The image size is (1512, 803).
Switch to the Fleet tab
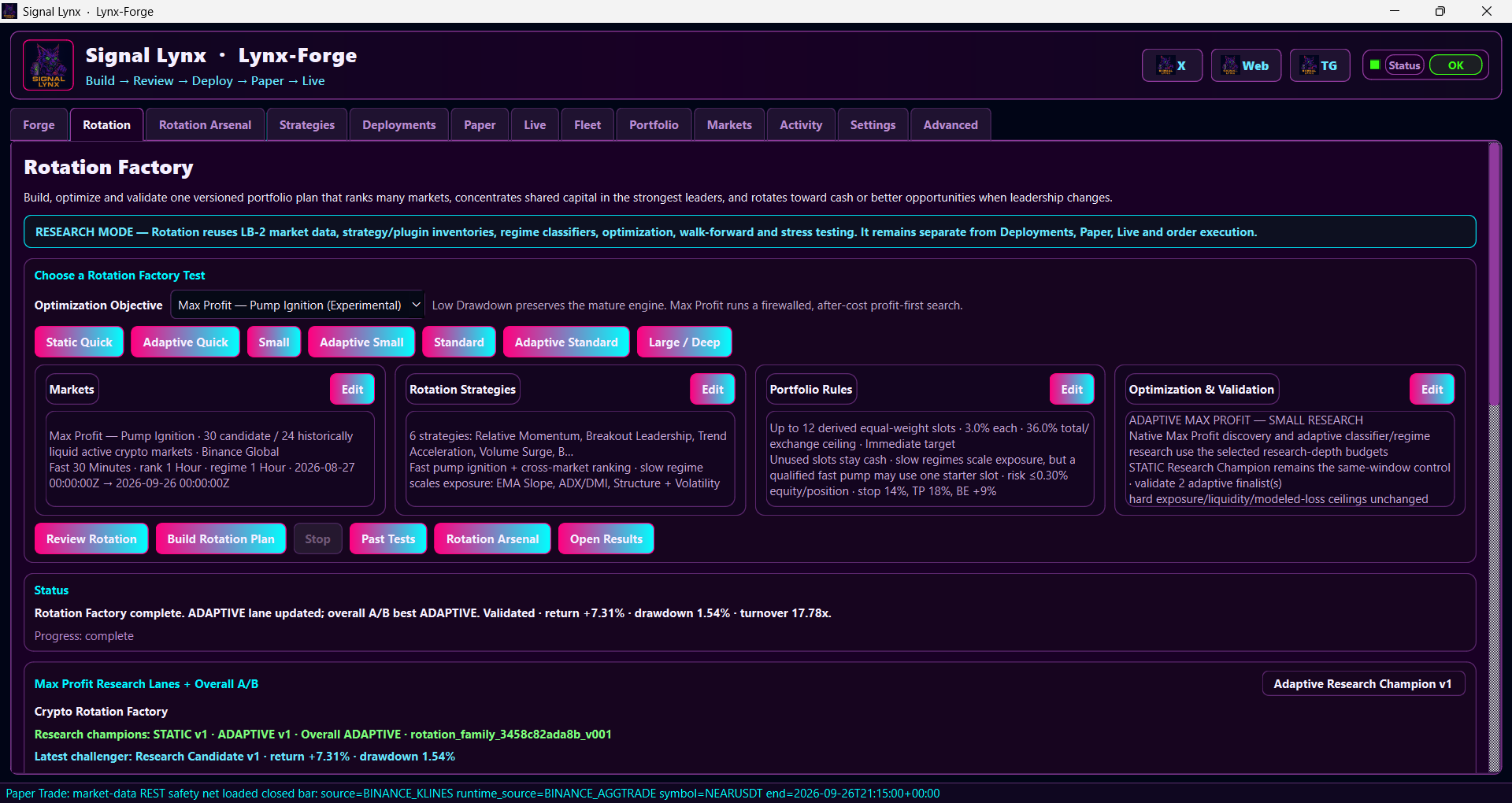pos(587,125)
